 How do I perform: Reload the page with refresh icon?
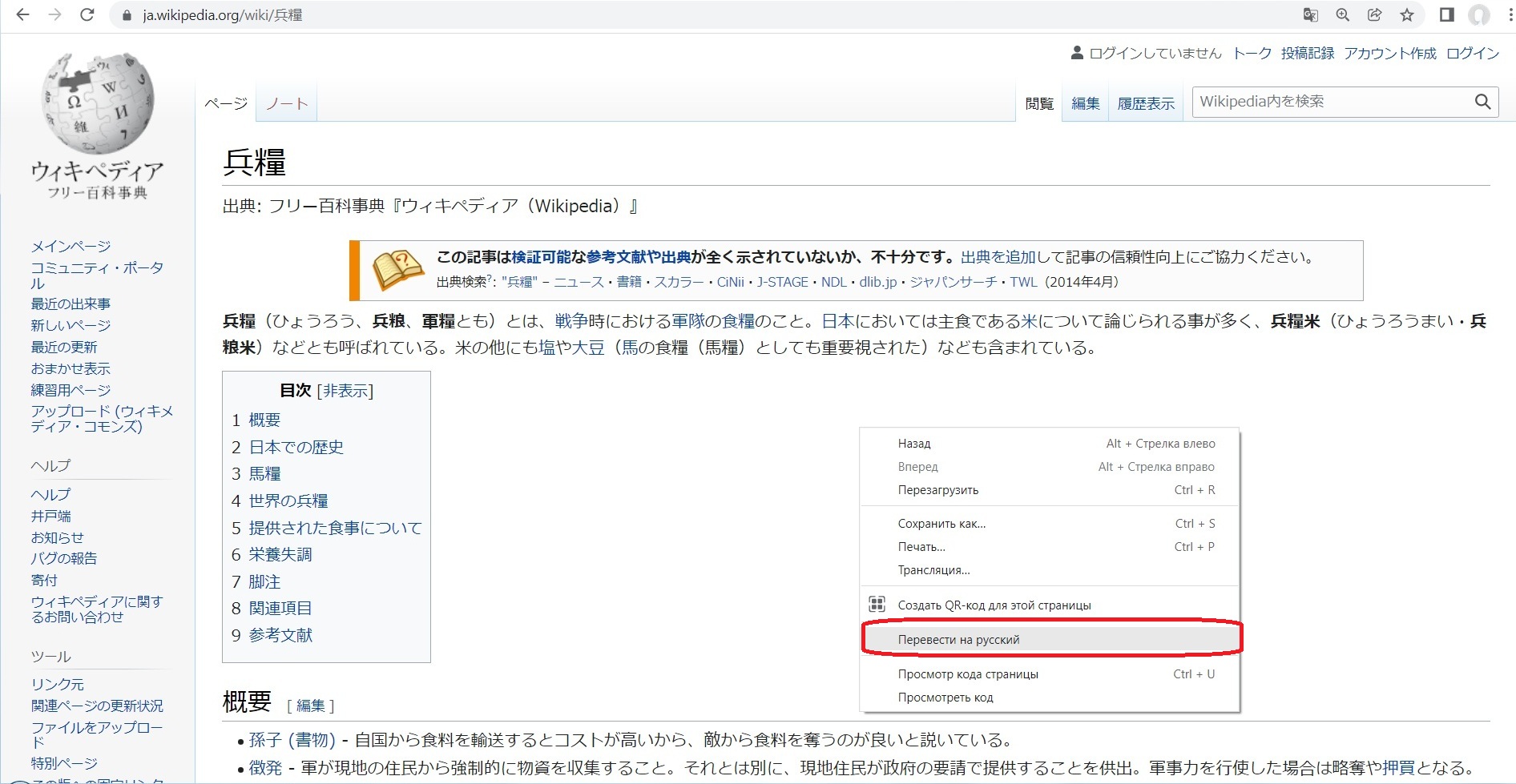click(x=87, y=15)
